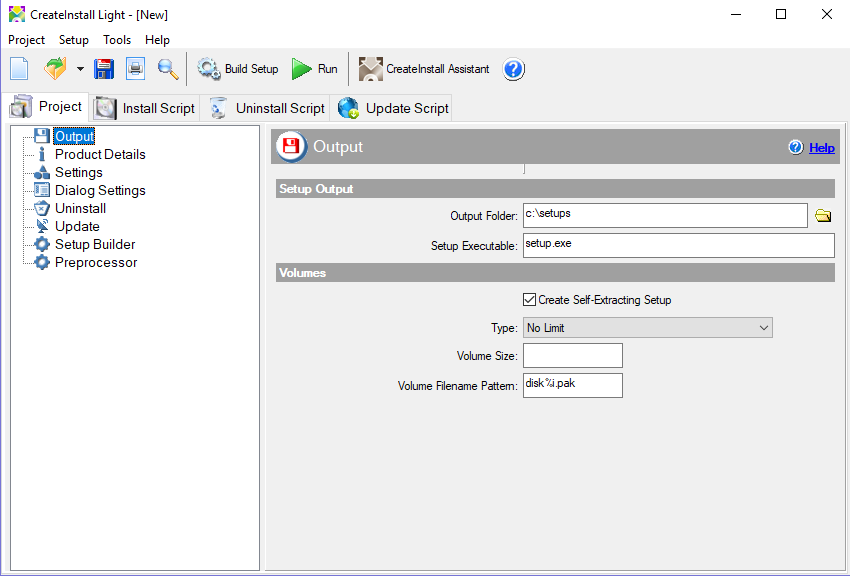Click the Preprocessor gear icon

click(42, 262)
